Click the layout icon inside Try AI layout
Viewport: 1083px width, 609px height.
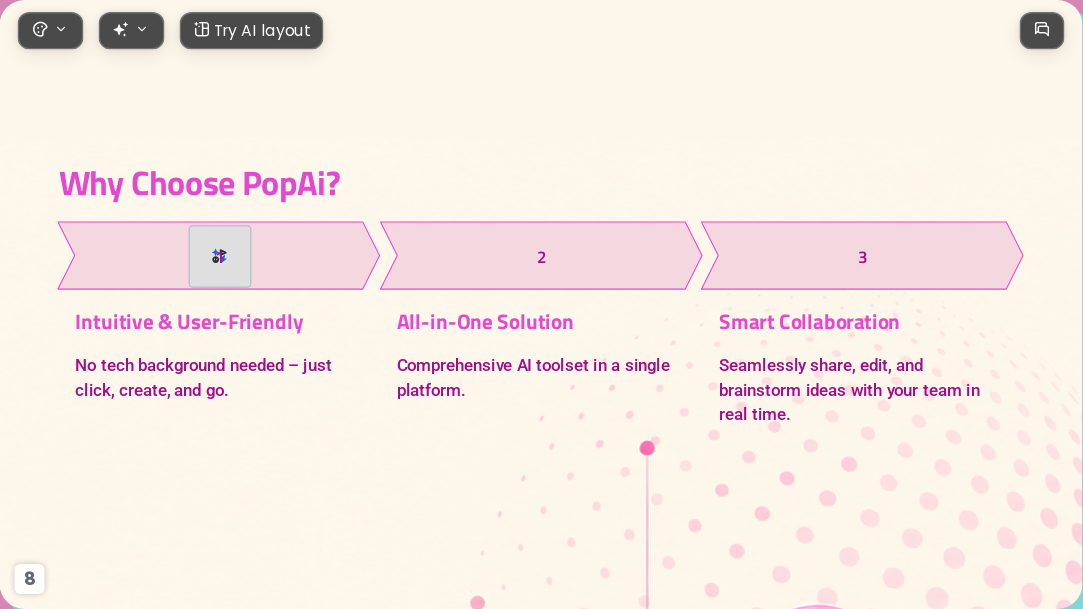pos(201,30)
